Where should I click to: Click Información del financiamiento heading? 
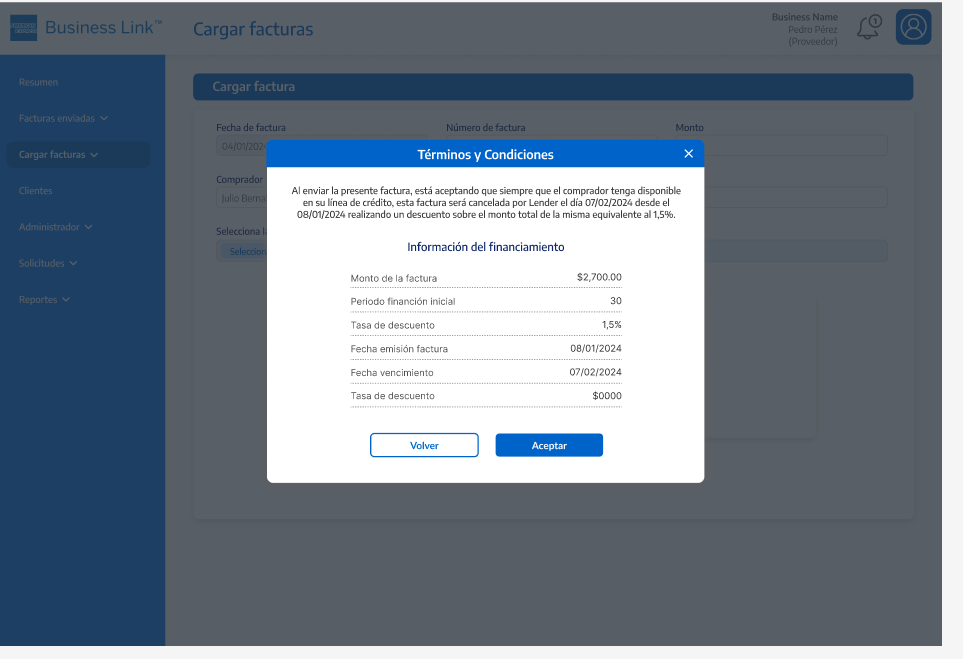485,246
